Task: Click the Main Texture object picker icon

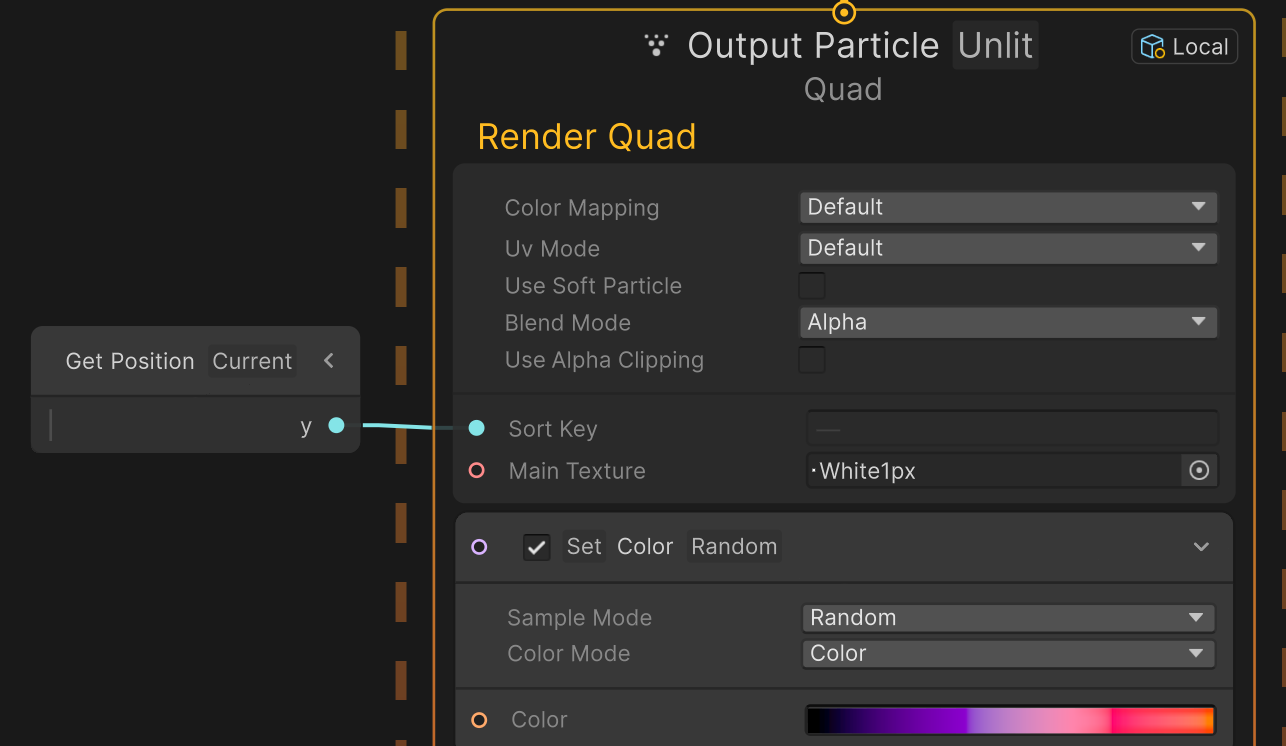Action: coord(1199,470)
